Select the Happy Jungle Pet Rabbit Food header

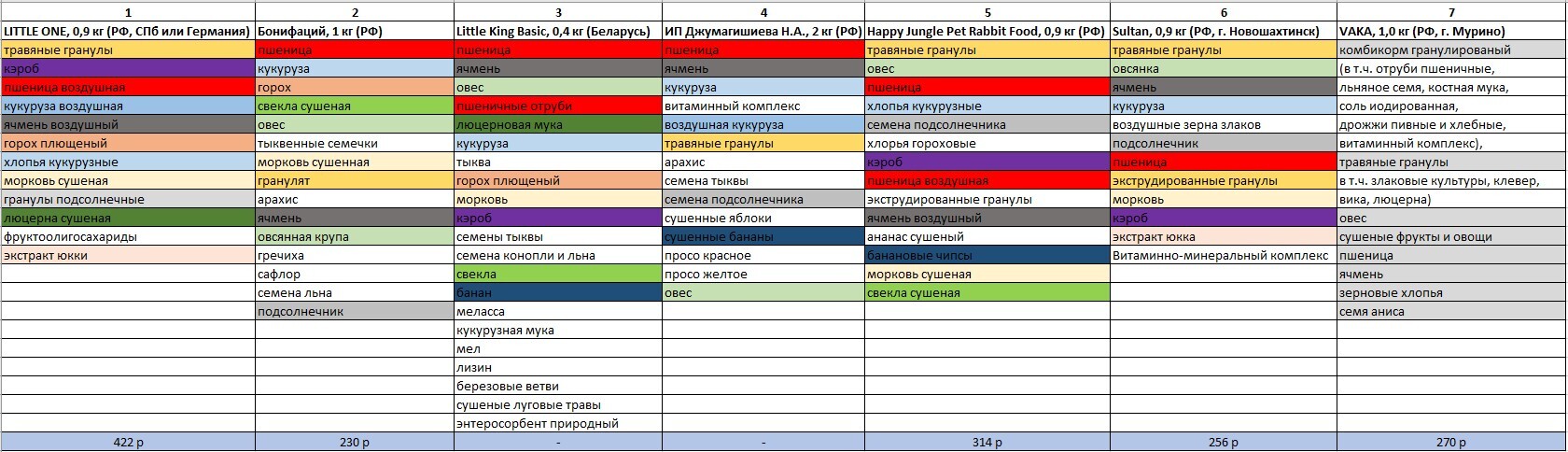987,31
